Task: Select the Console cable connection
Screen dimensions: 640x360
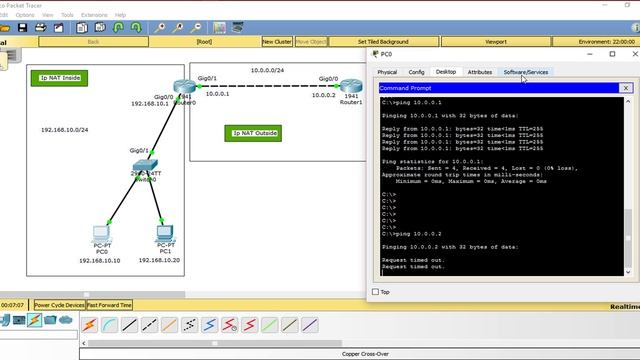Action: (x=109, y=325)
